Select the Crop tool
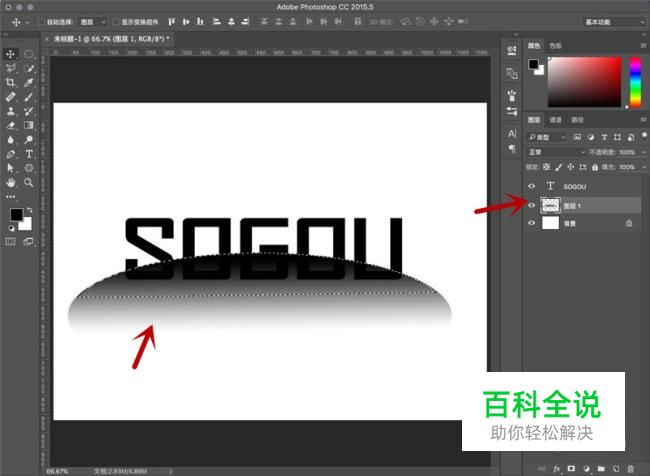 click(10, 83)
